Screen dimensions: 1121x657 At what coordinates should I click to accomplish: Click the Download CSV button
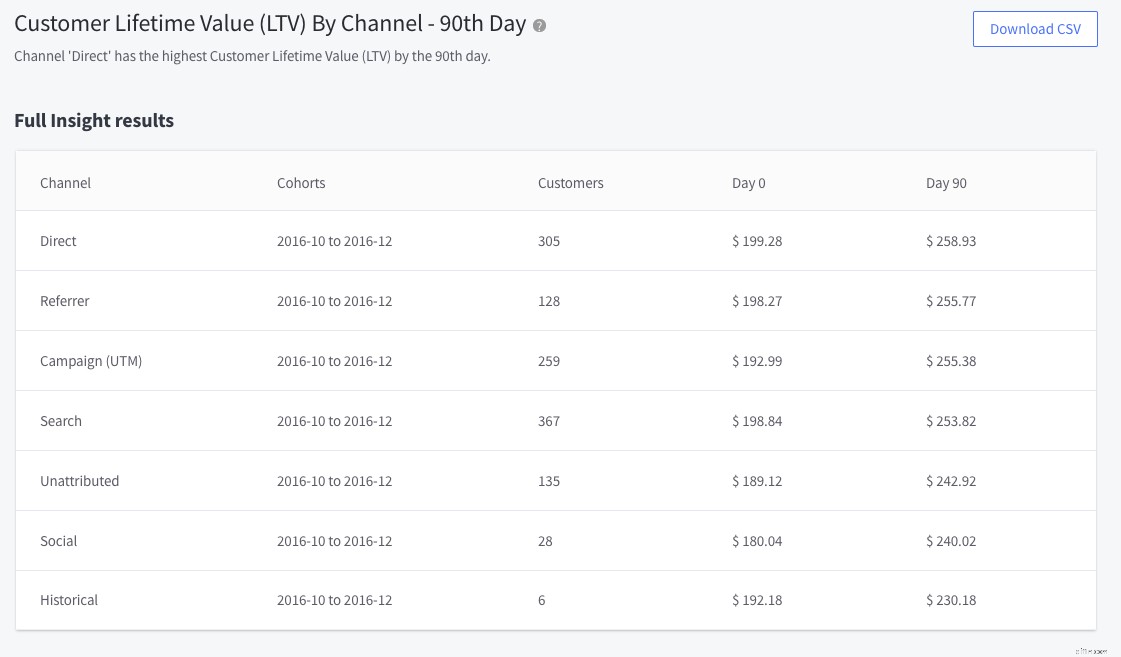click(x=1035, y=29)
